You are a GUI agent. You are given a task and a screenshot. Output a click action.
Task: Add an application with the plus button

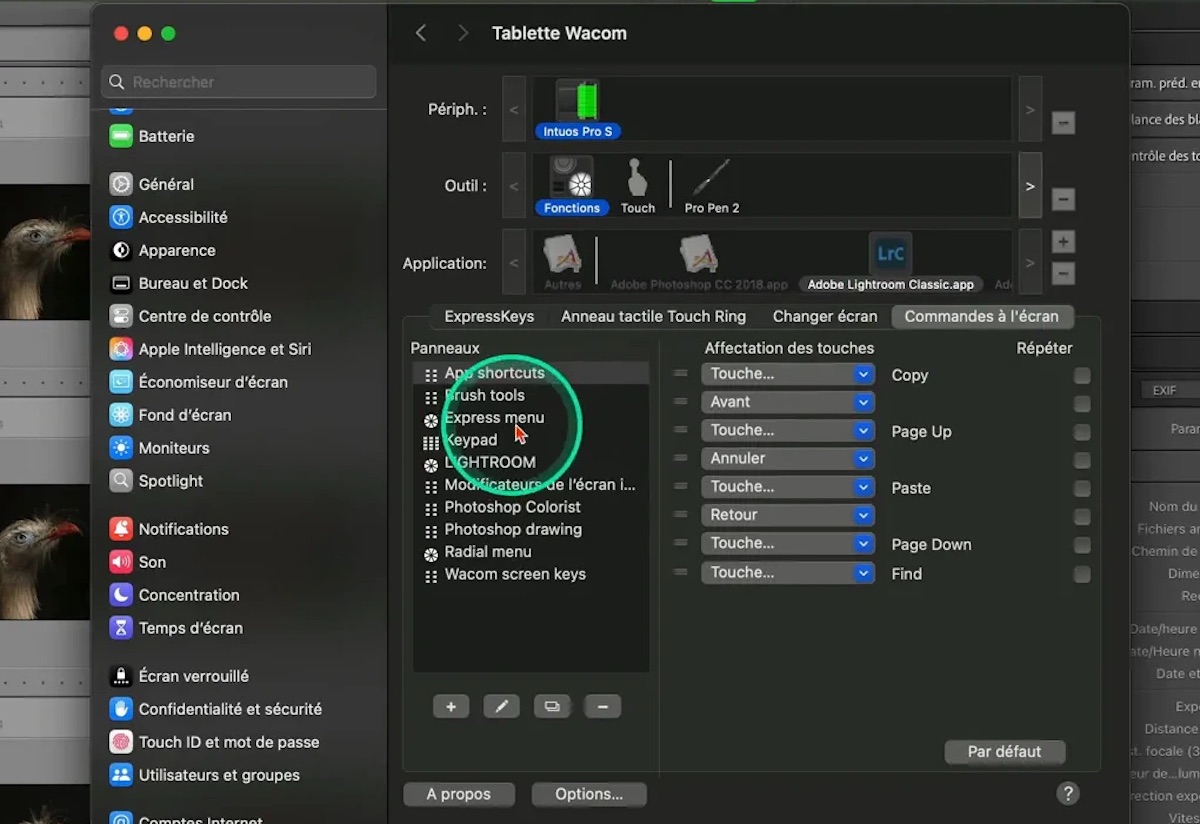point(1063,242)
